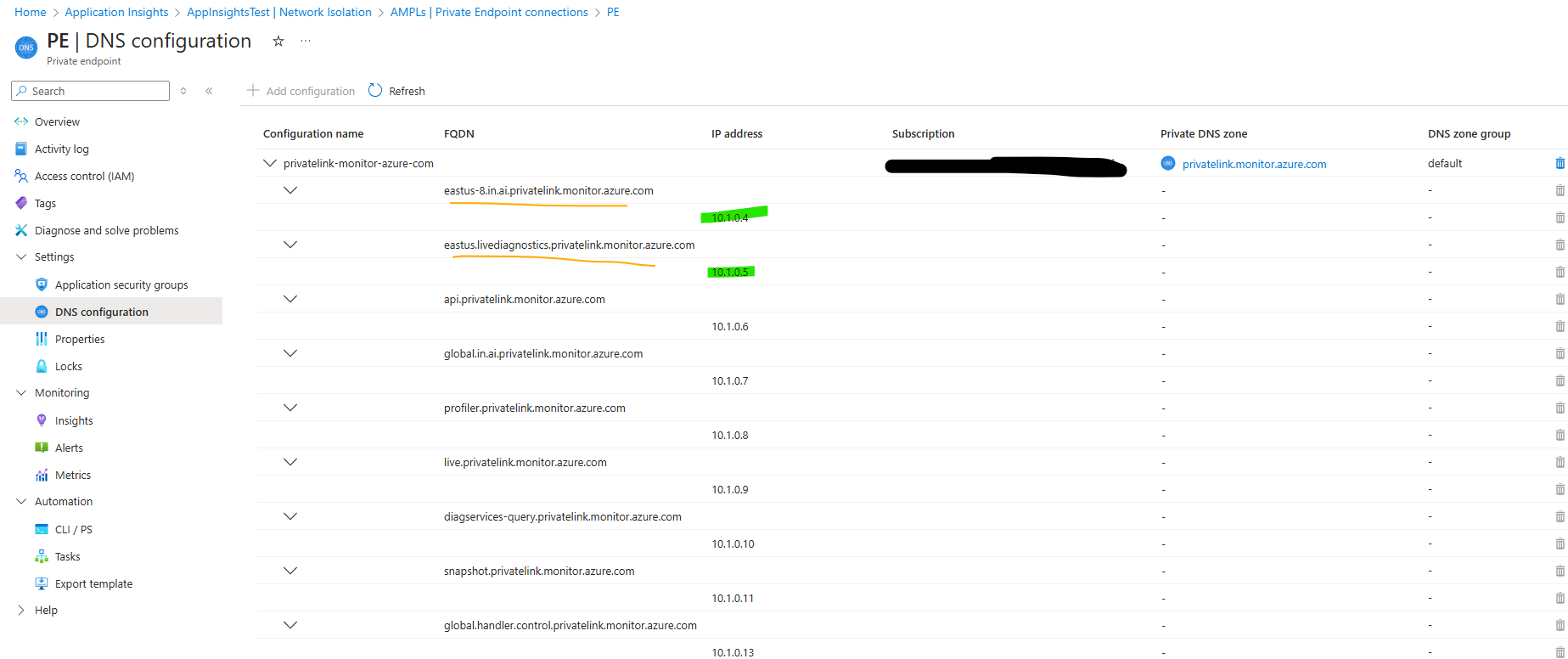Open CLI / PS under Automation
The image size is (1568, 659).
click(73, 530)
